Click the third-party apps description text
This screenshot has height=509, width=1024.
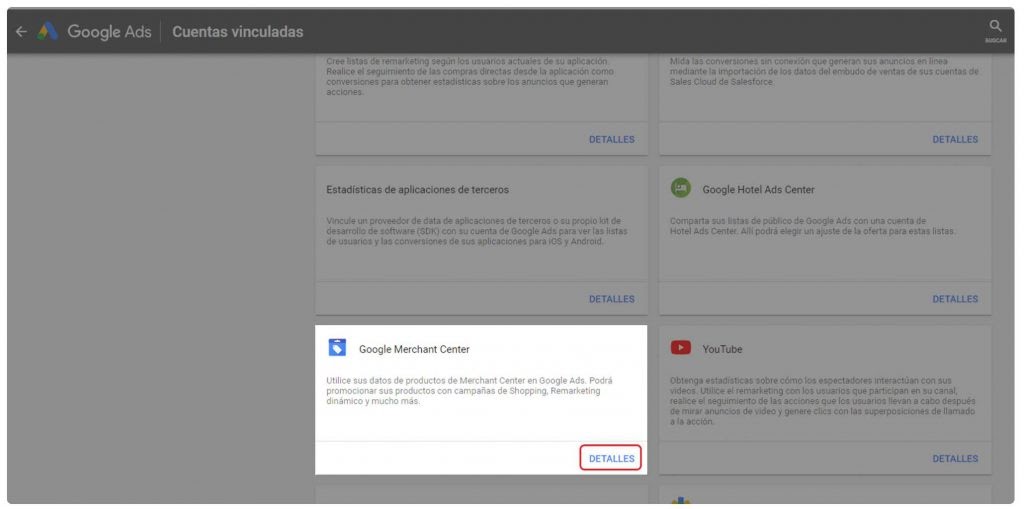[478, 231]
